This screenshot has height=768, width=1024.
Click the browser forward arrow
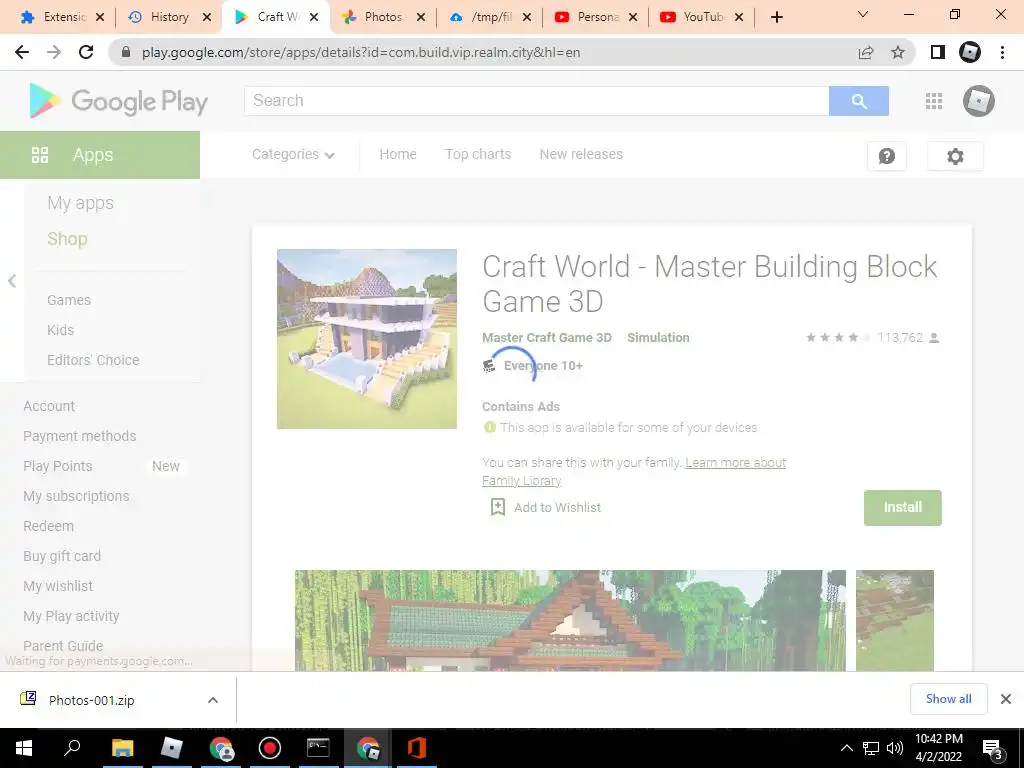tap(54, 52)
